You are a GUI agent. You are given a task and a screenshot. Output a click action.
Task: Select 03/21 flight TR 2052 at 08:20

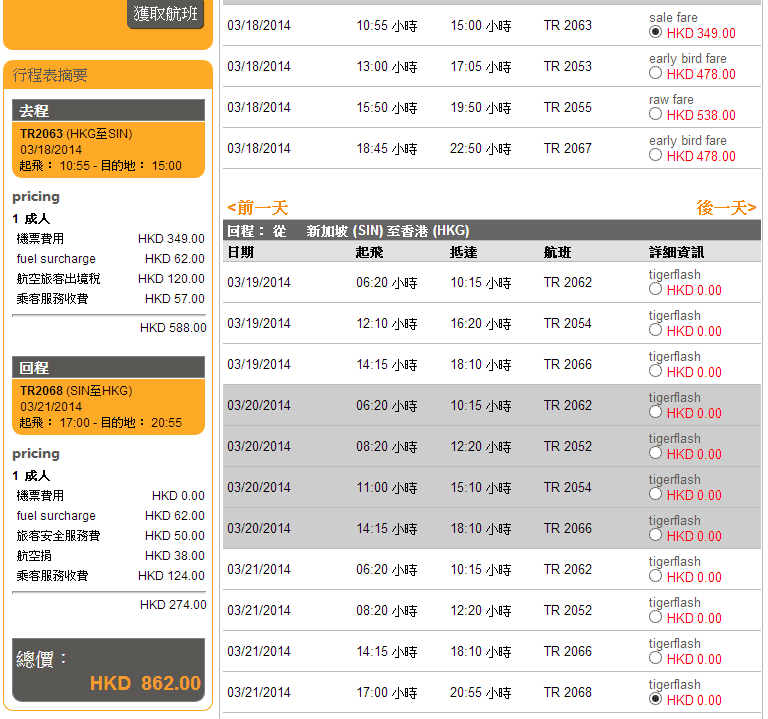coord(656,618)
